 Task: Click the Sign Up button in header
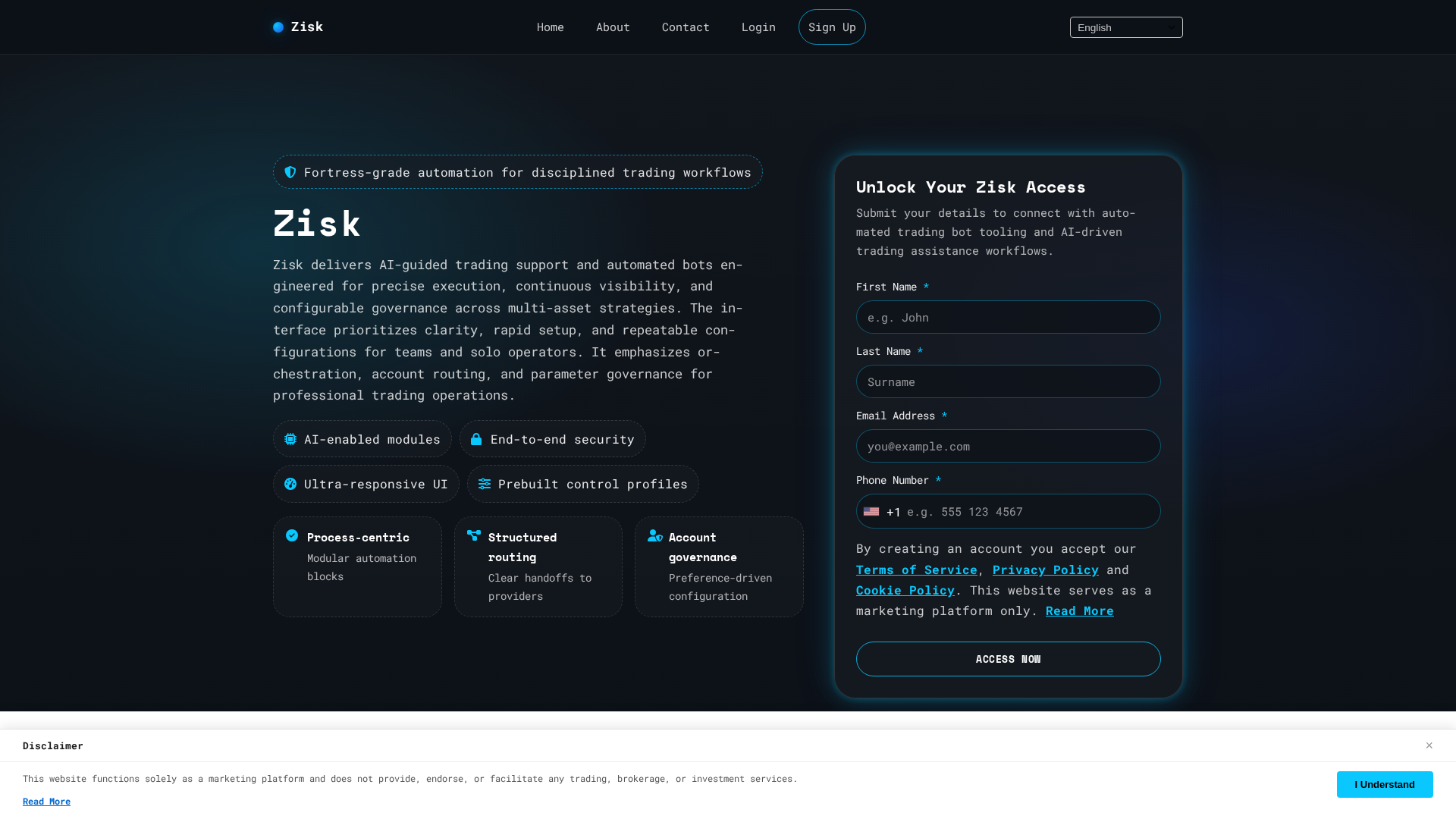point(832,27)
